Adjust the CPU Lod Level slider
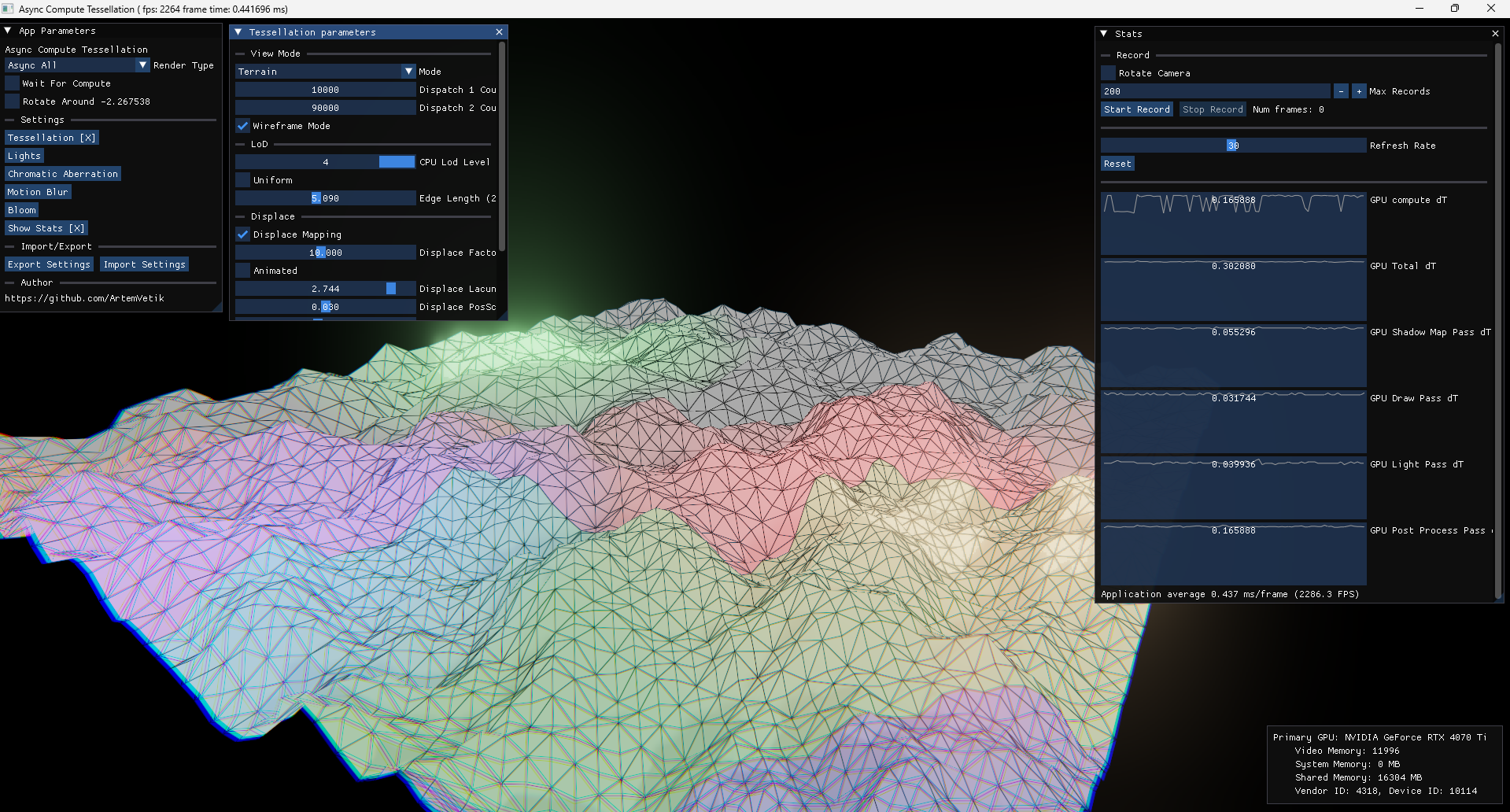Screen dimensions: 1510x812 (325, 162)
